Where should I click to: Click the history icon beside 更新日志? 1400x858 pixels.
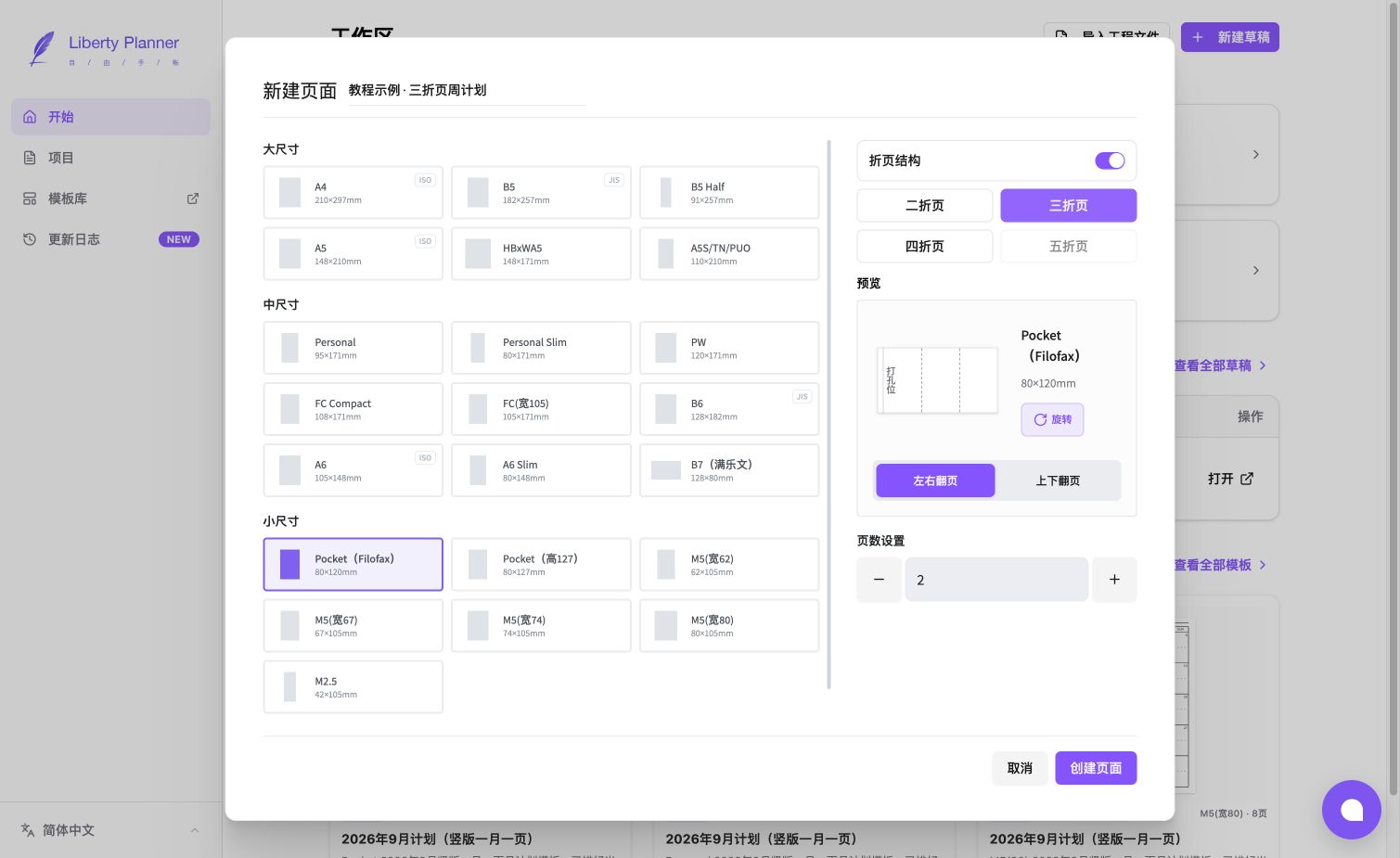[x=30, y=239]
